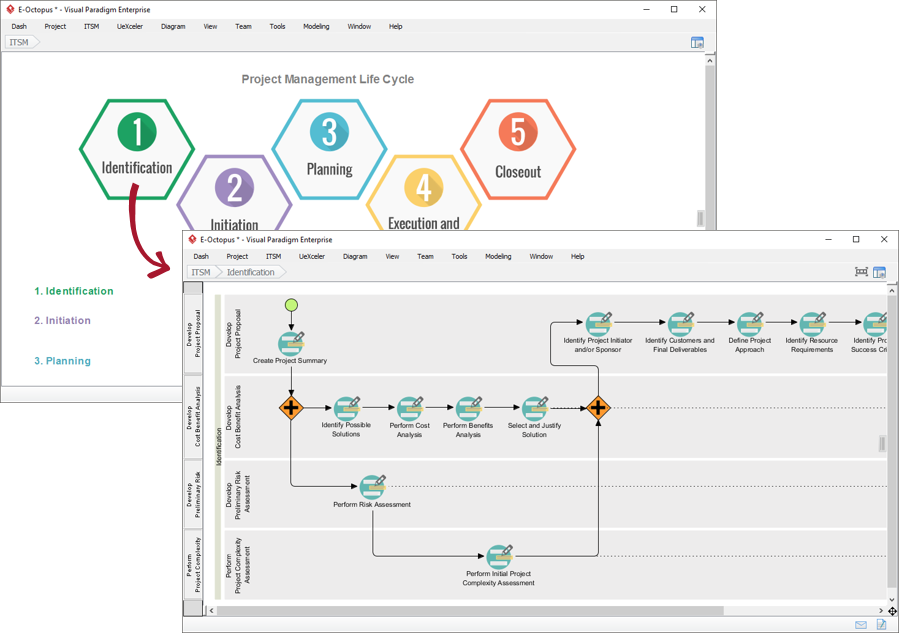Click the document icon in the status bar

click(x=881, y=624)
